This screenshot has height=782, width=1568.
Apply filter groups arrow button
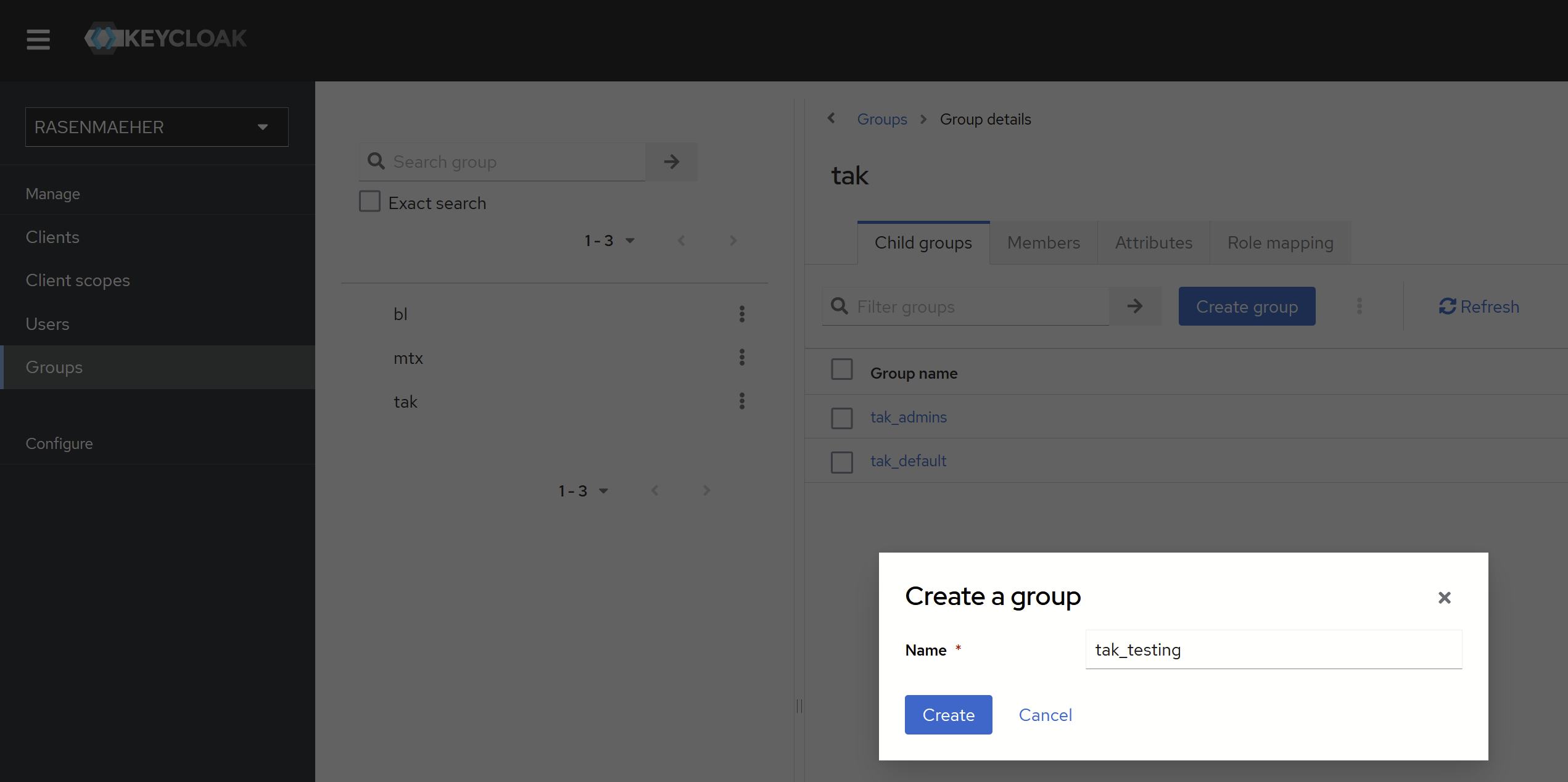pos(1134,307)
